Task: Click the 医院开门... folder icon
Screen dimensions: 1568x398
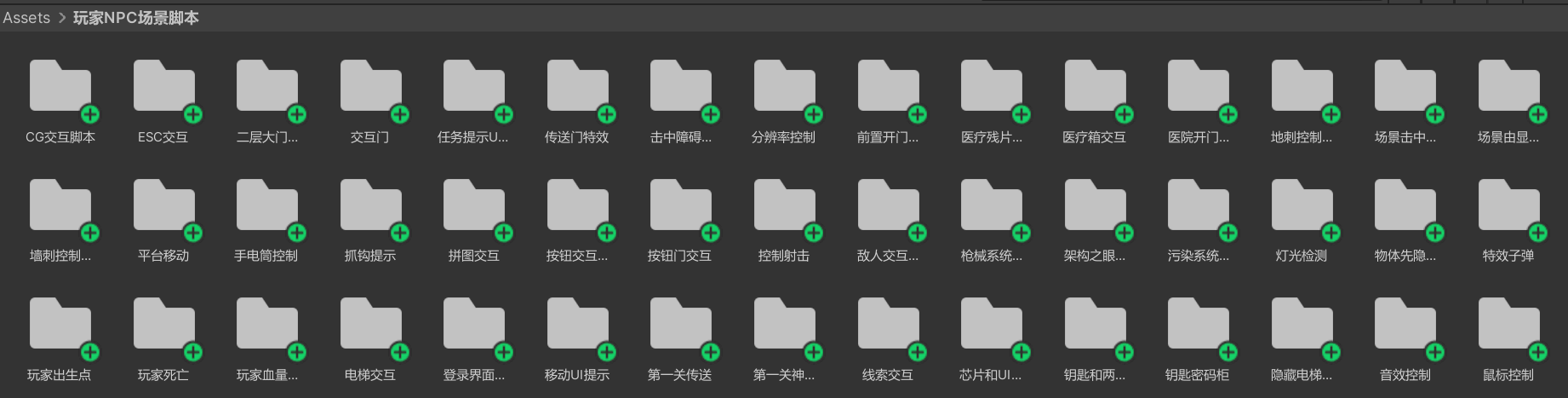Action: [1199, 86]
